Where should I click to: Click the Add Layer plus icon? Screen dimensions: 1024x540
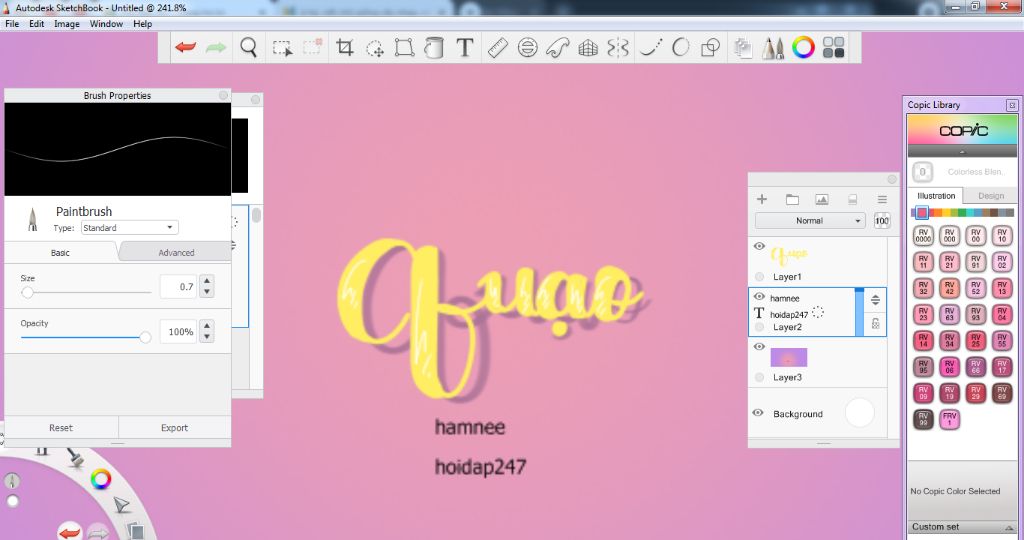761,199
